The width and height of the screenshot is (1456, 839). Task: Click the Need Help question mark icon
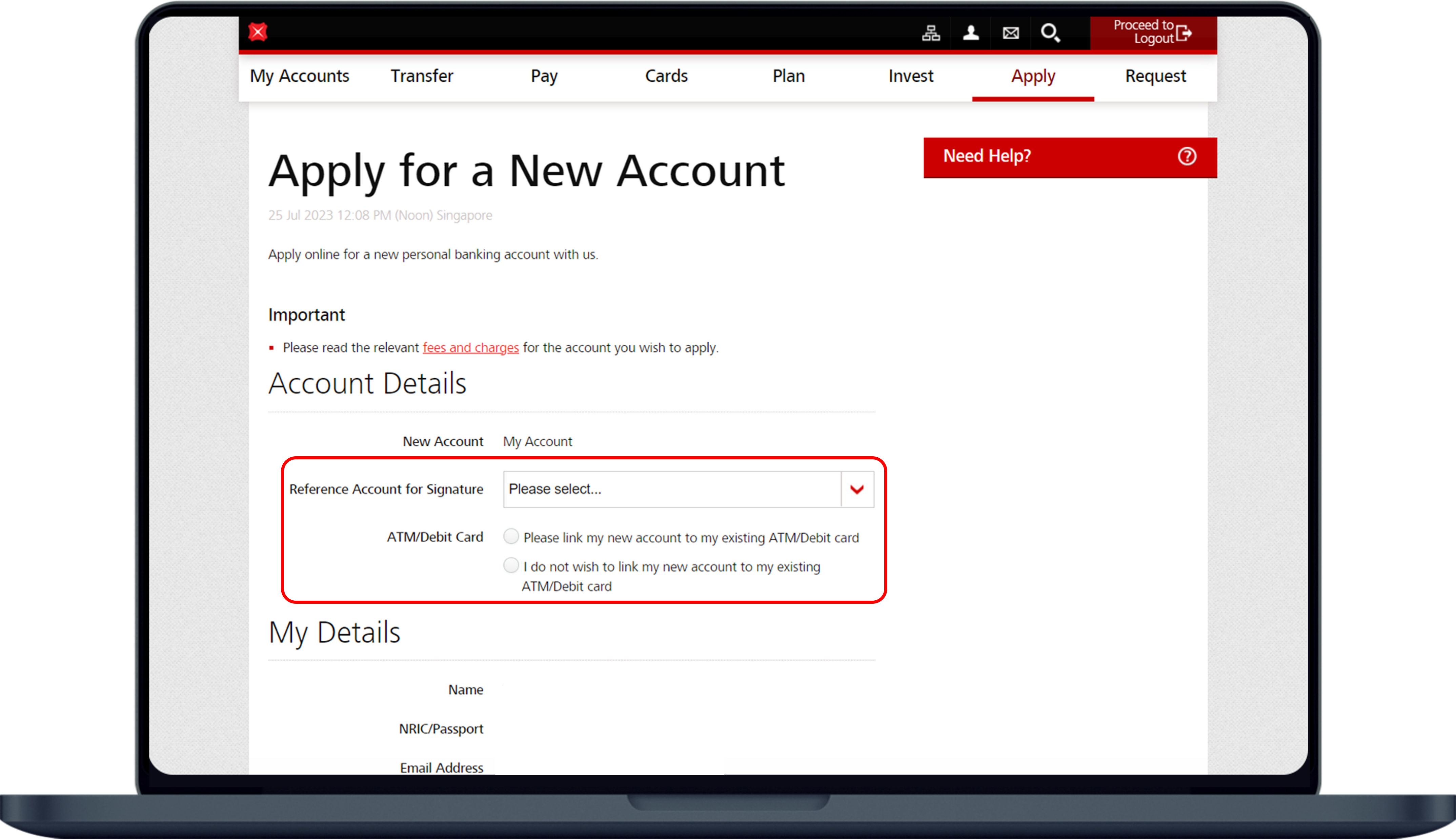click(1187, 156)
